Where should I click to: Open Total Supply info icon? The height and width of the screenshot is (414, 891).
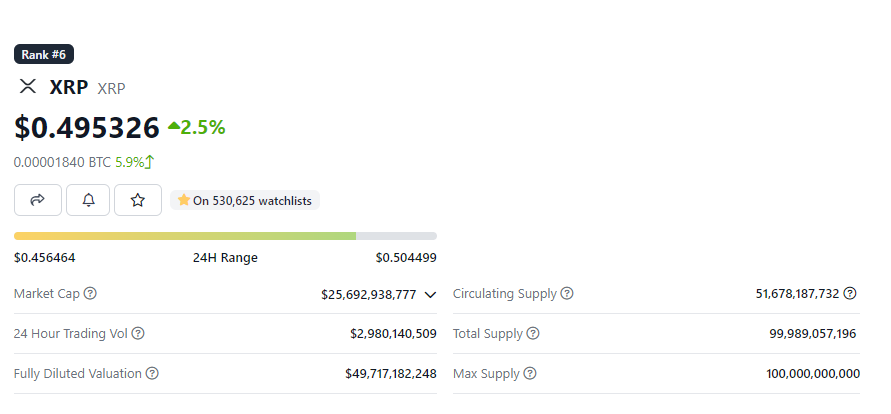532,333
